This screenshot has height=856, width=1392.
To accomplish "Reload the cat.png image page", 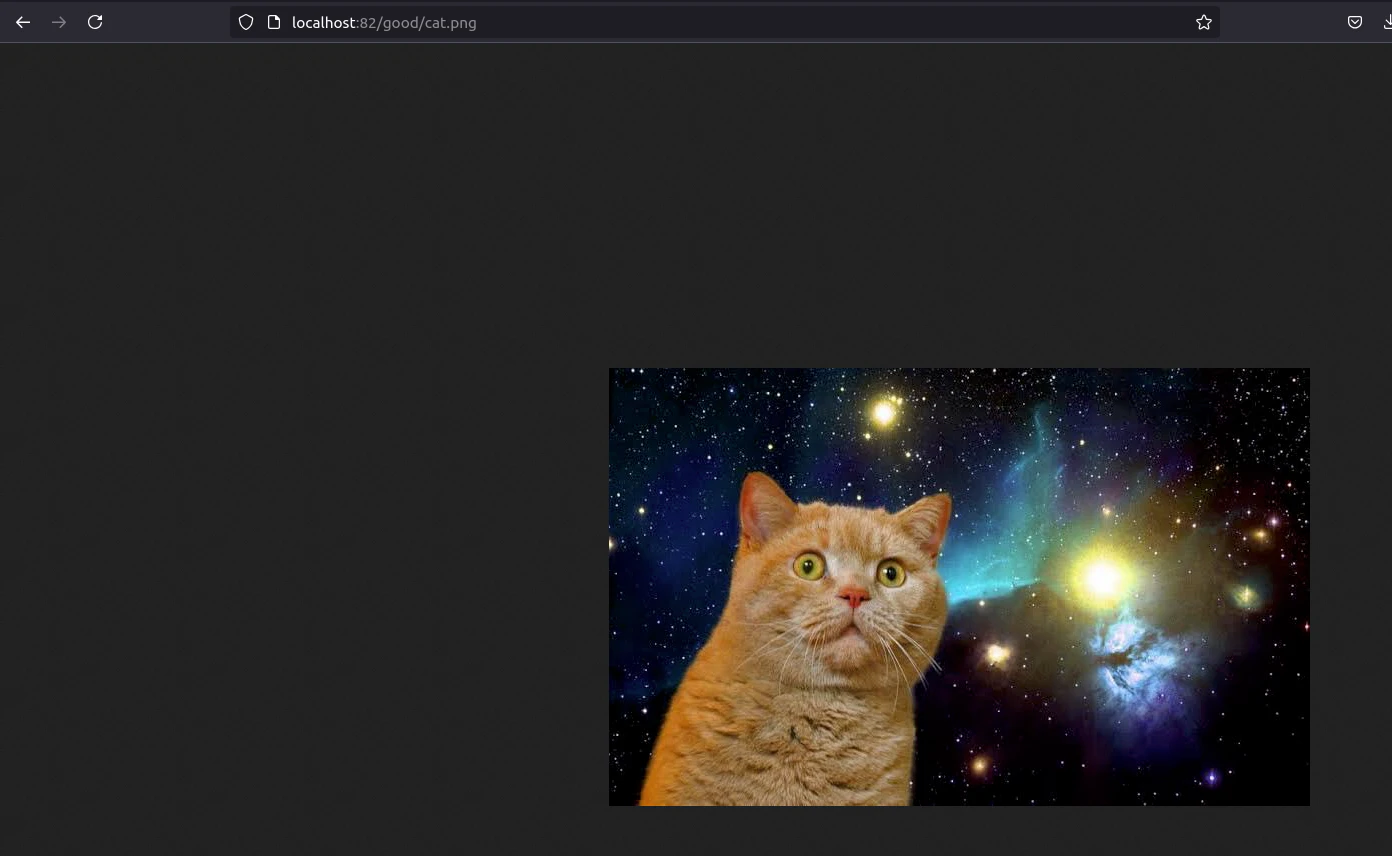I will (95, 22).
